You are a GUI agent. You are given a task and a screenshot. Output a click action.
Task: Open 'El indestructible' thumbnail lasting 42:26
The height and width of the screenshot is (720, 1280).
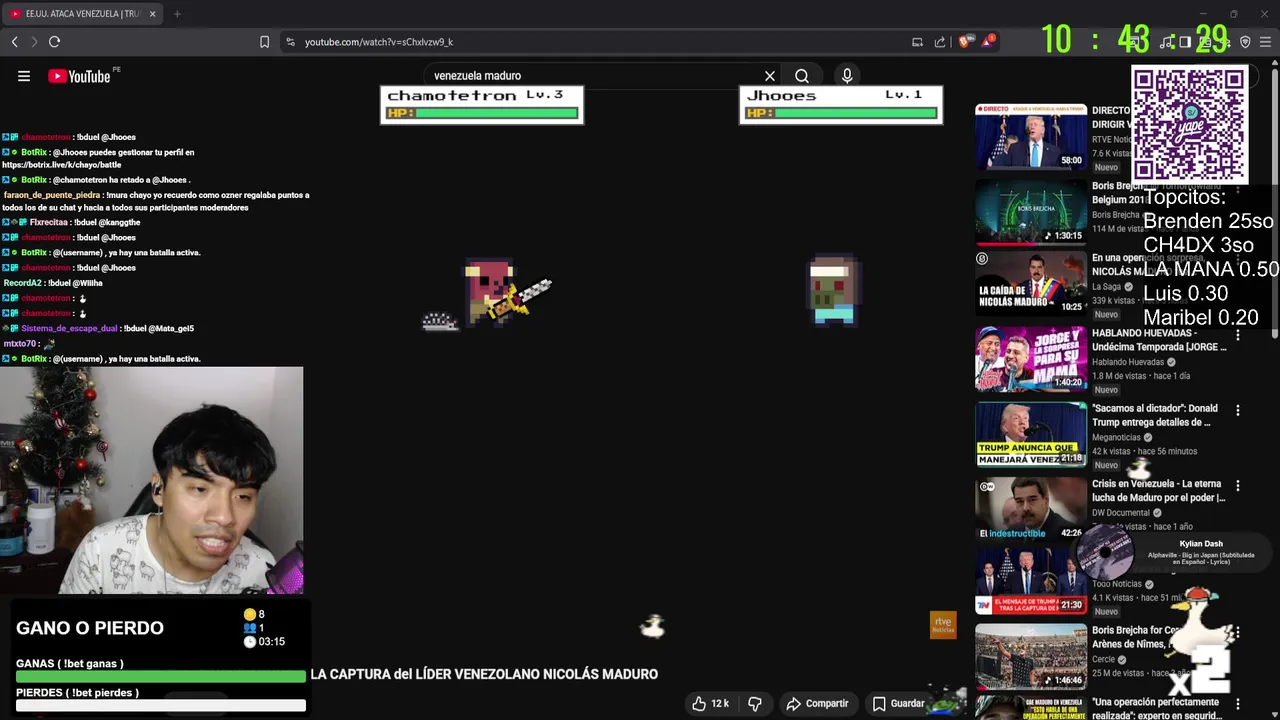1031,509
